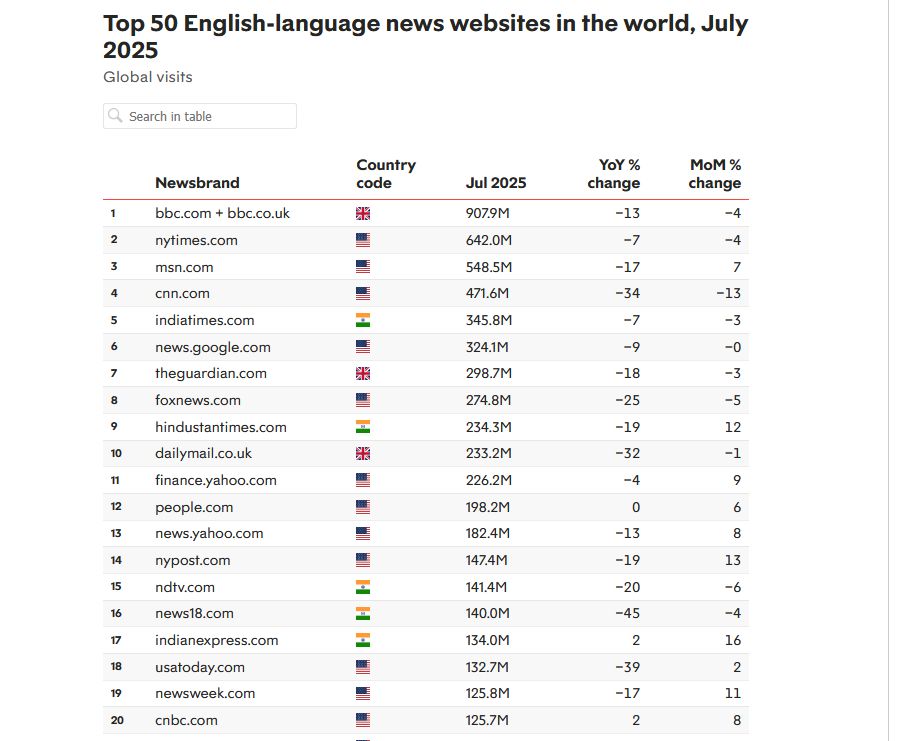The width and height of the screenshot is (924, 741).
Task: Select the nypost.com cell
Action: (x=193, y=561)
